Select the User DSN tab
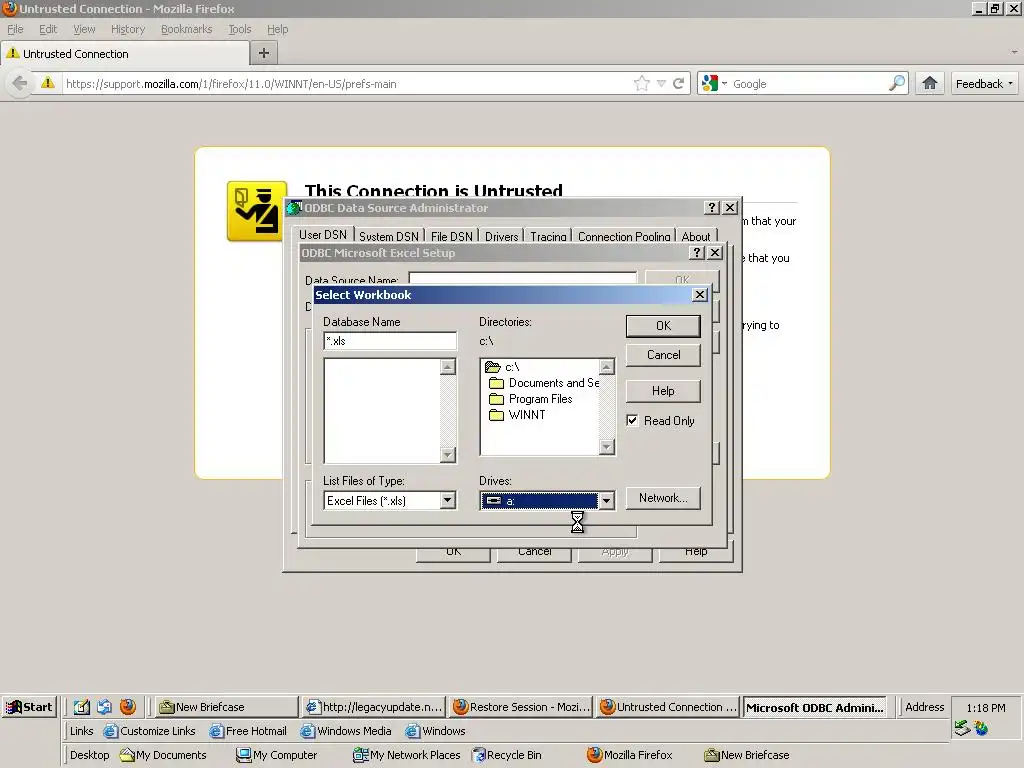The height and width of the screenshot is (768, 1024). click(323, 234)
